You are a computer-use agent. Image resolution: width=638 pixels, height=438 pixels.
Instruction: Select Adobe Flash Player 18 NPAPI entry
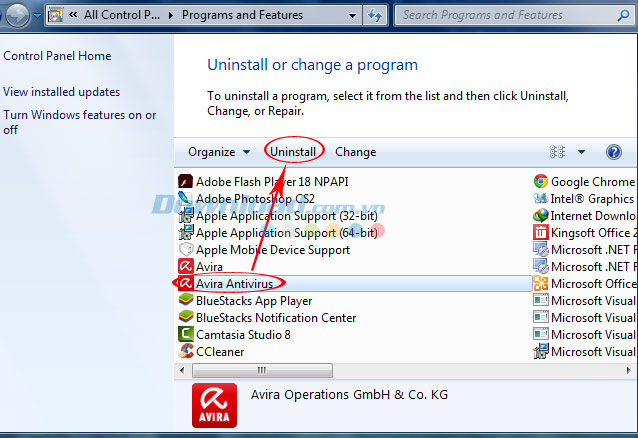pos(272,182)
